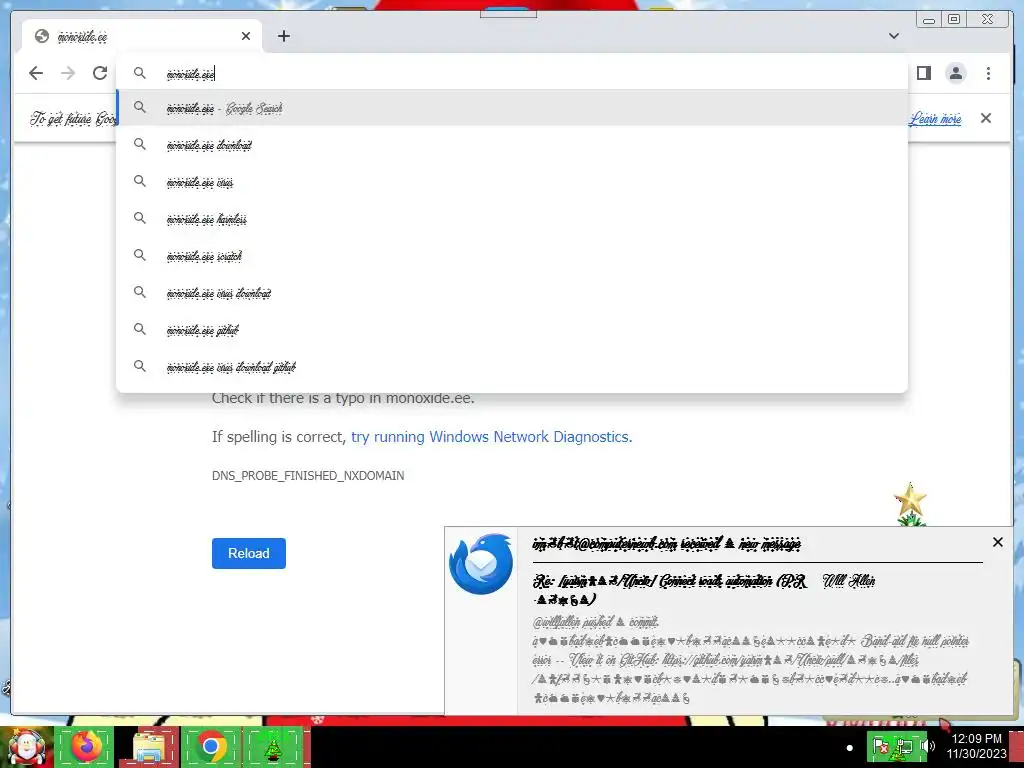Open Firefox from the taskbar
This screenshot has height=768, width=1024.
(86, 746)
